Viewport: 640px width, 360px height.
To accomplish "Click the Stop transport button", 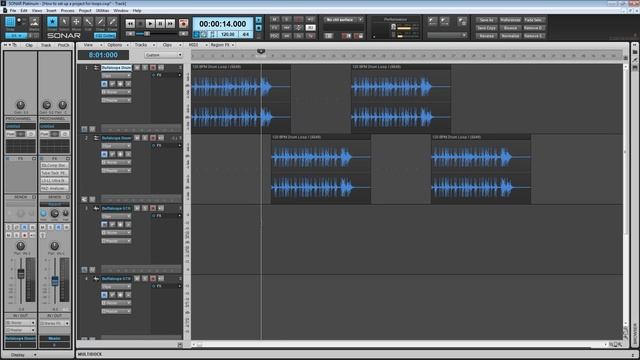I will (140, 24).
